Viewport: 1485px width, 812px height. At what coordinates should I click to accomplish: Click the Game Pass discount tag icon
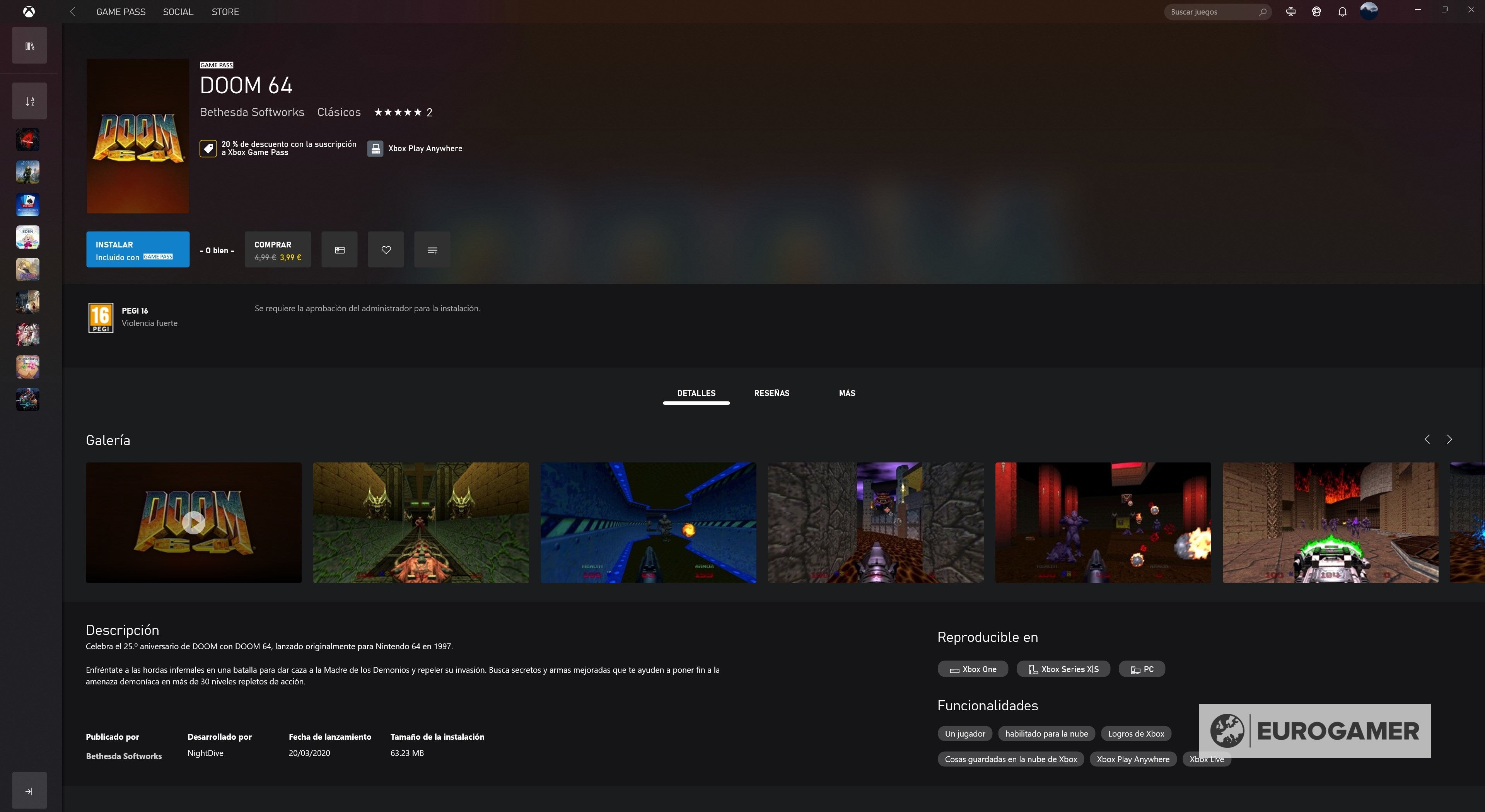(208, 149)
